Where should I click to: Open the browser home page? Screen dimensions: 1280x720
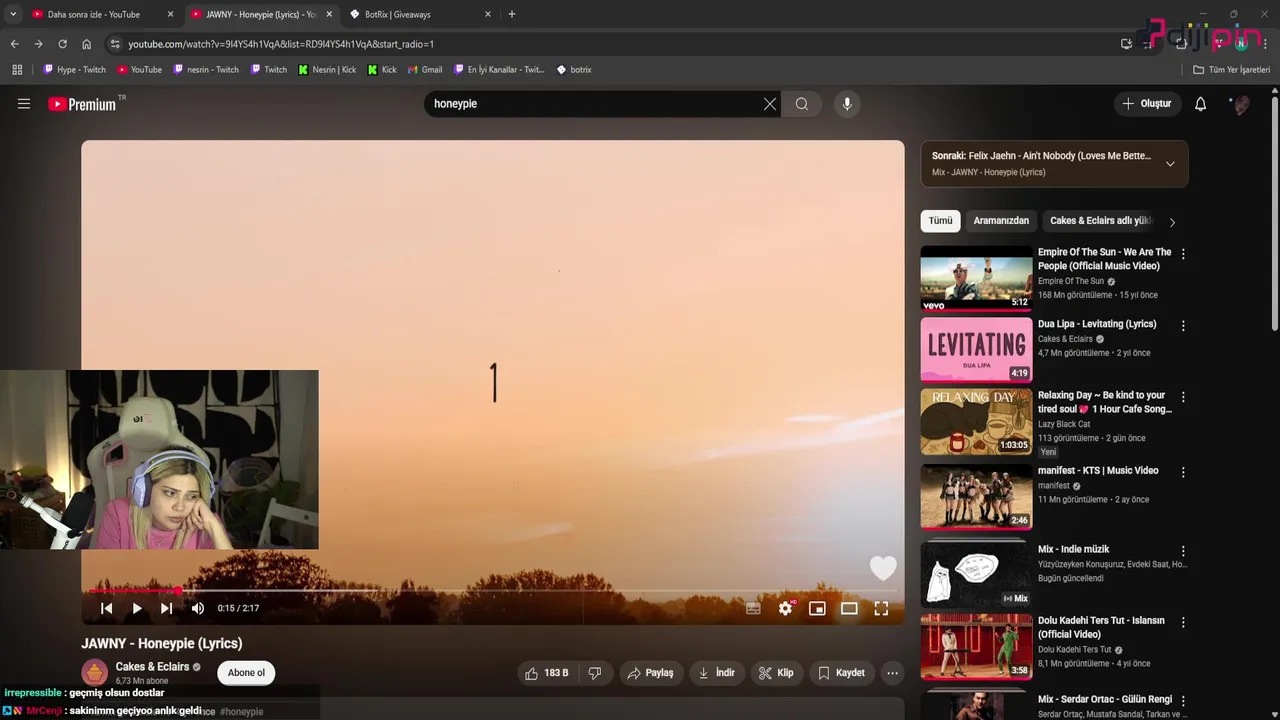86,44
